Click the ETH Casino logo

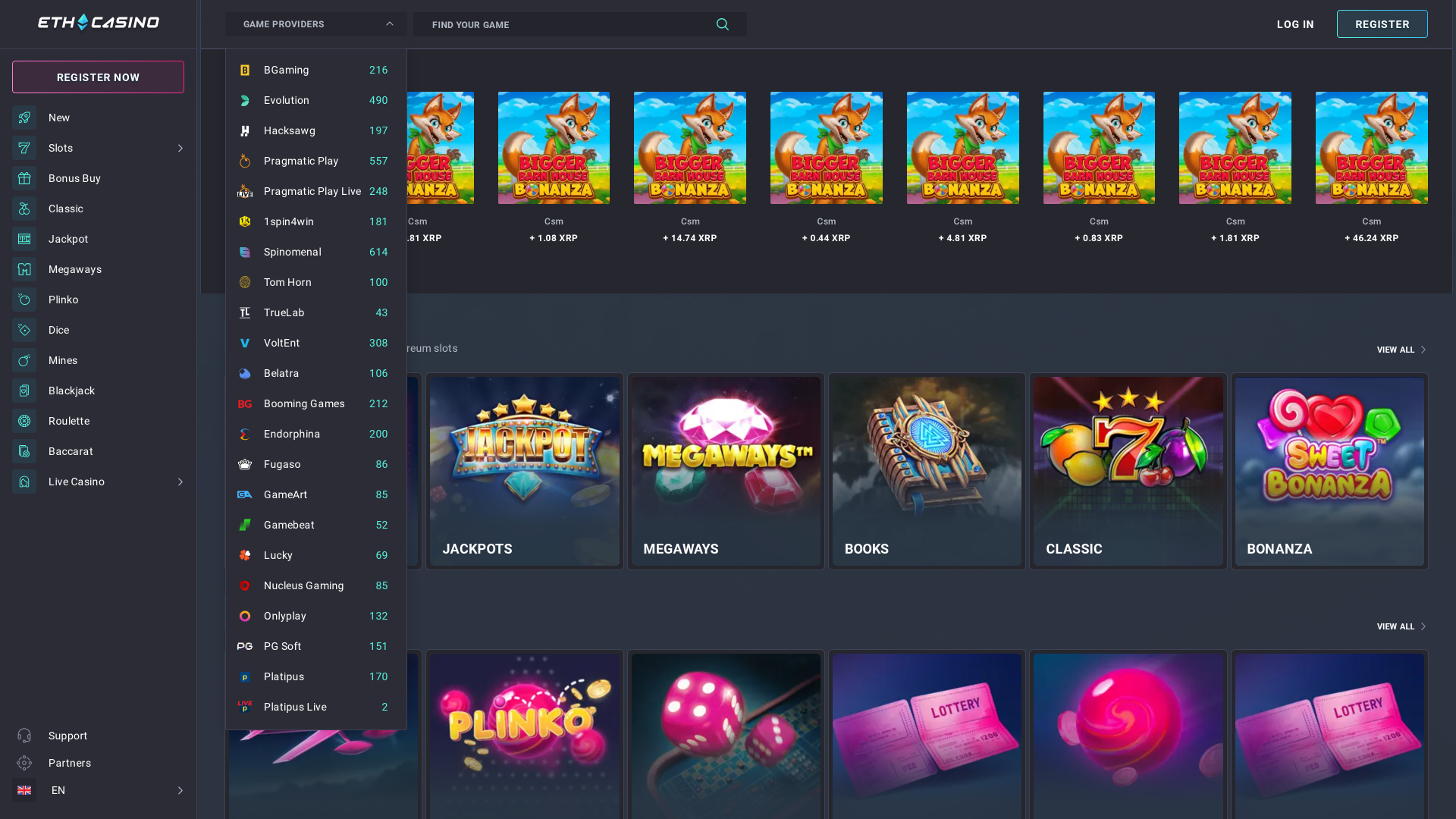(x=97, y=22)
